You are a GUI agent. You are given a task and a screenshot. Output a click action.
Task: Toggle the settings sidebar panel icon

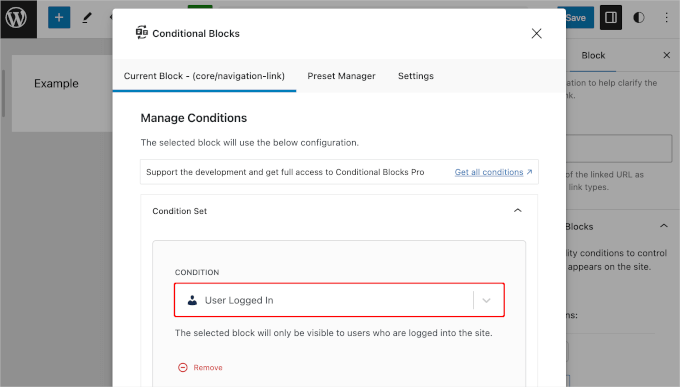(611, 18)
